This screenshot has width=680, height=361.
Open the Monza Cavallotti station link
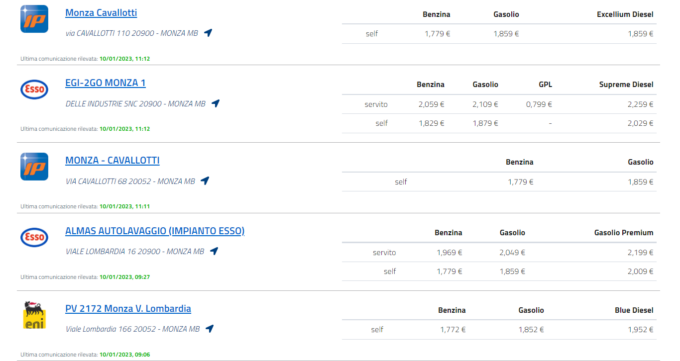[x=101, y=13]
